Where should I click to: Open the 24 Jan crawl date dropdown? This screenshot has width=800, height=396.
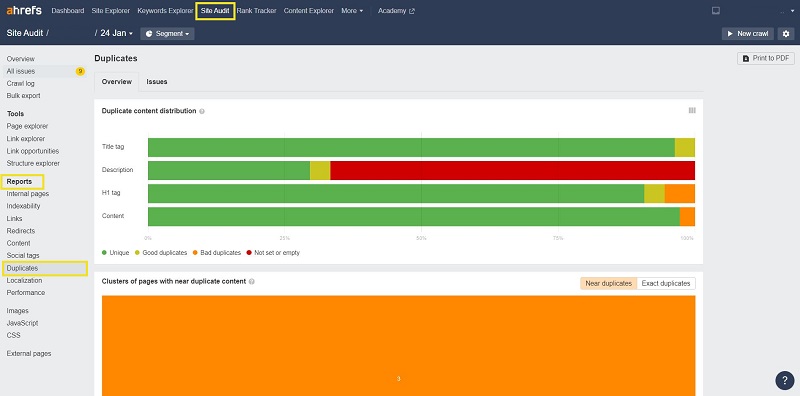(116, 33)
